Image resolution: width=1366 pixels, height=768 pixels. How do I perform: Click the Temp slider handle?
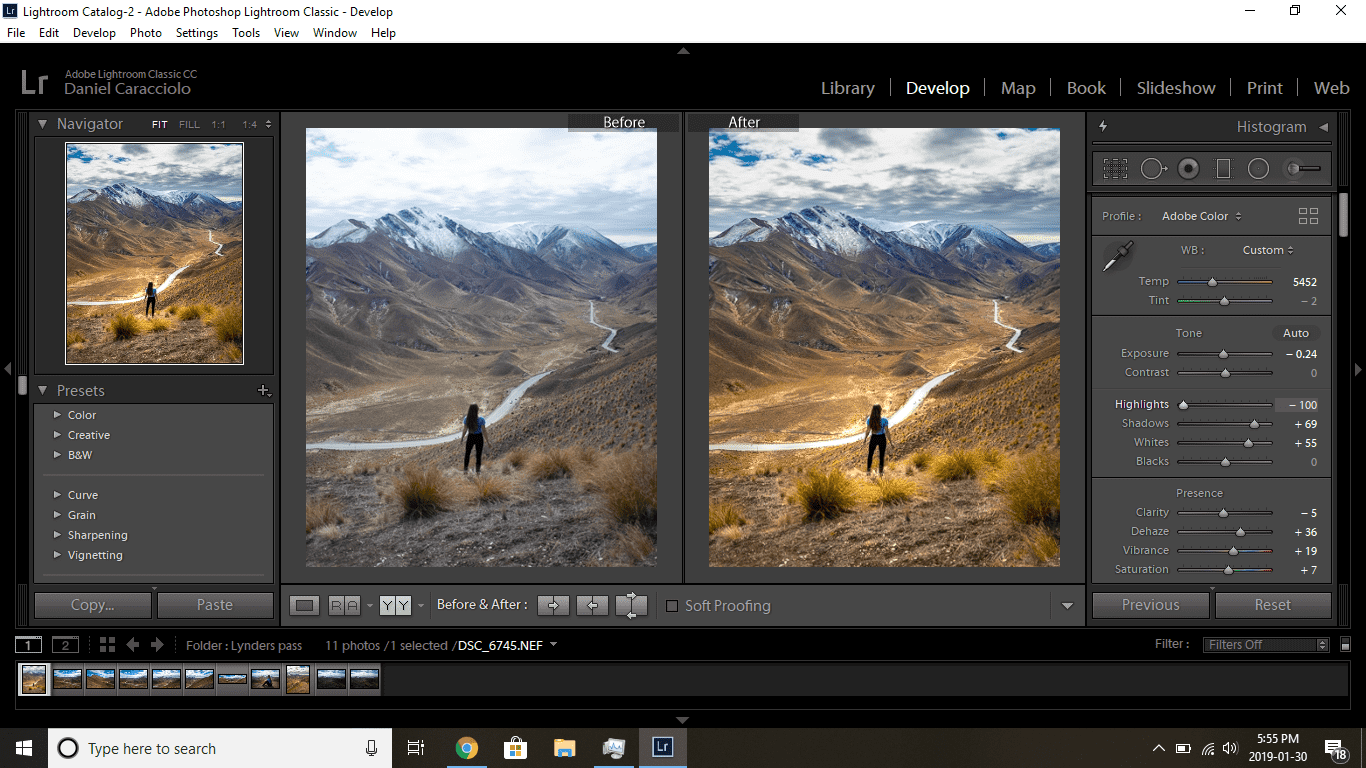(1214, 282)
